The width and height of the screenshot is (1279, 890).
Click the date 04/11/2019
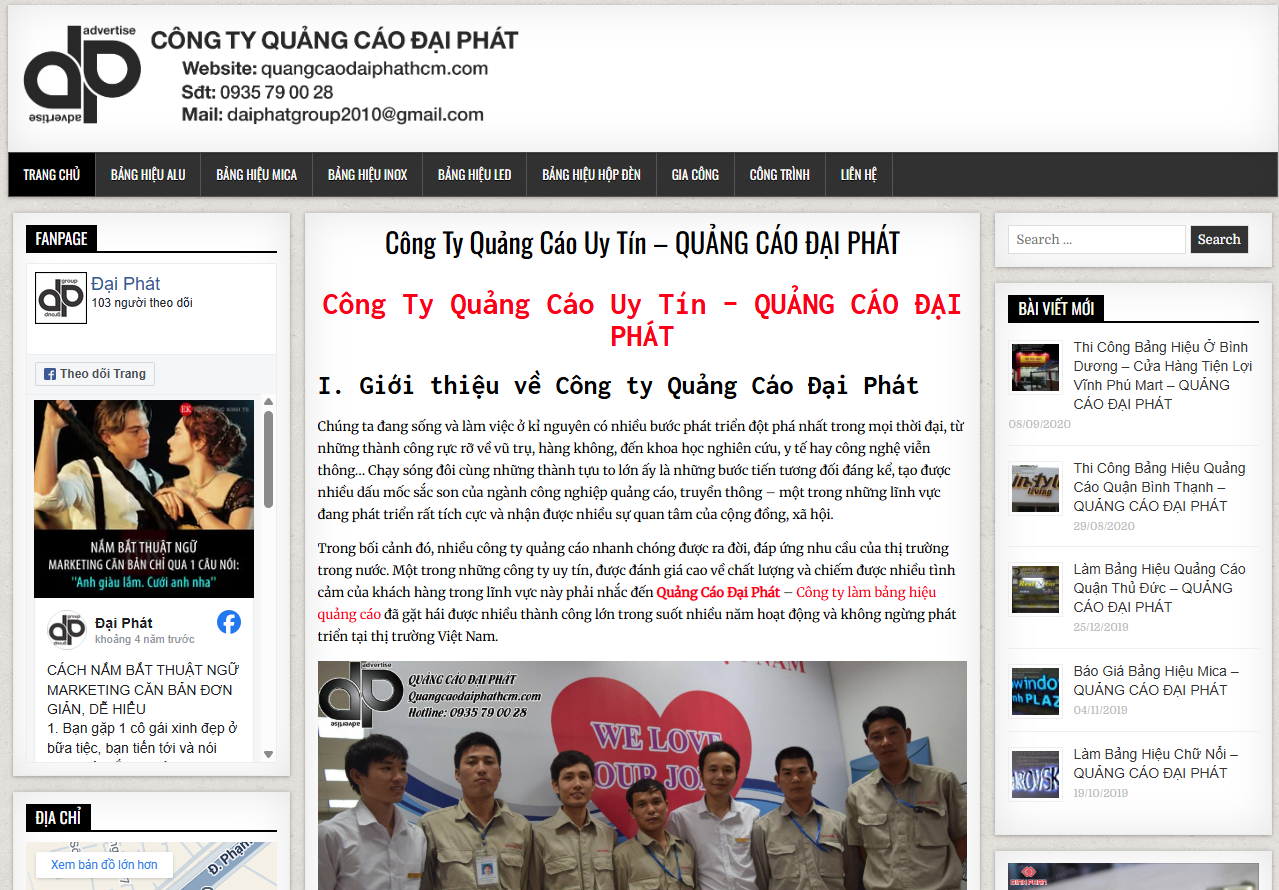(x=1100, y=710)
